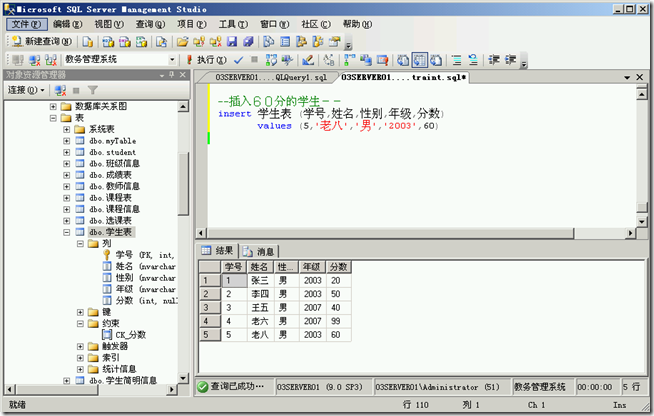Open the active files list dropdown arrow
The width and height of the screenshot is (654, 416).
pos(627,77)
